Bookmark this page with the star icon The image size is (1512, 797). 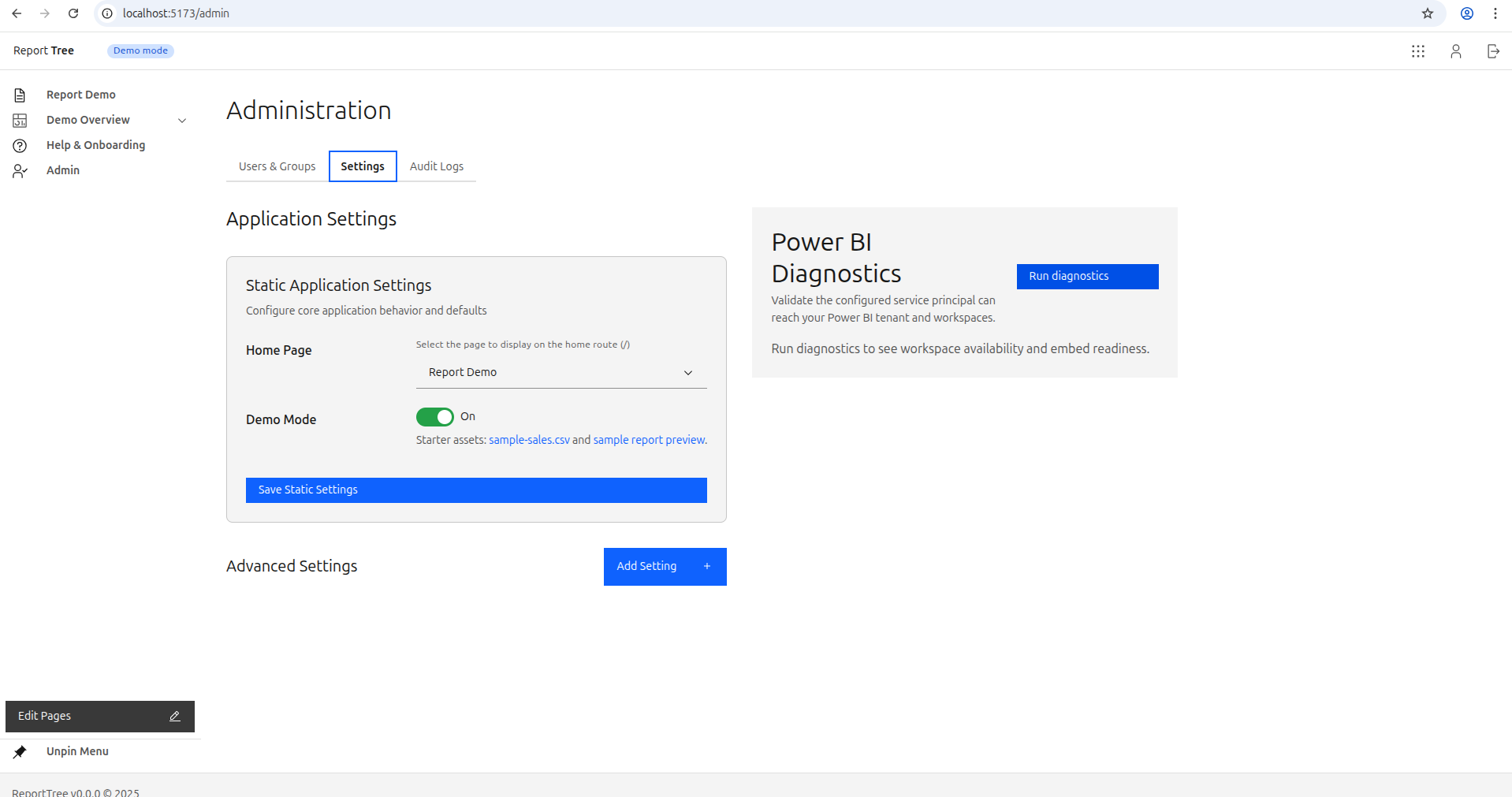point(1427,13)
